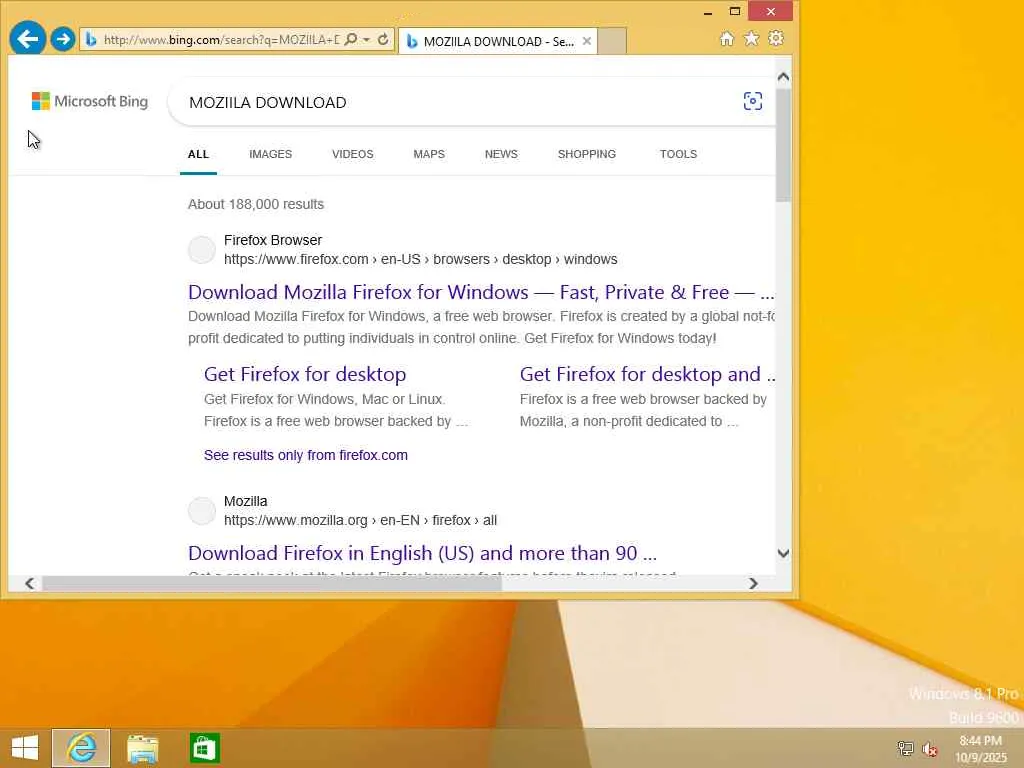Click About 188,000 results text
The width and height of the screenshot is (1024, 768).
(256, 204)
